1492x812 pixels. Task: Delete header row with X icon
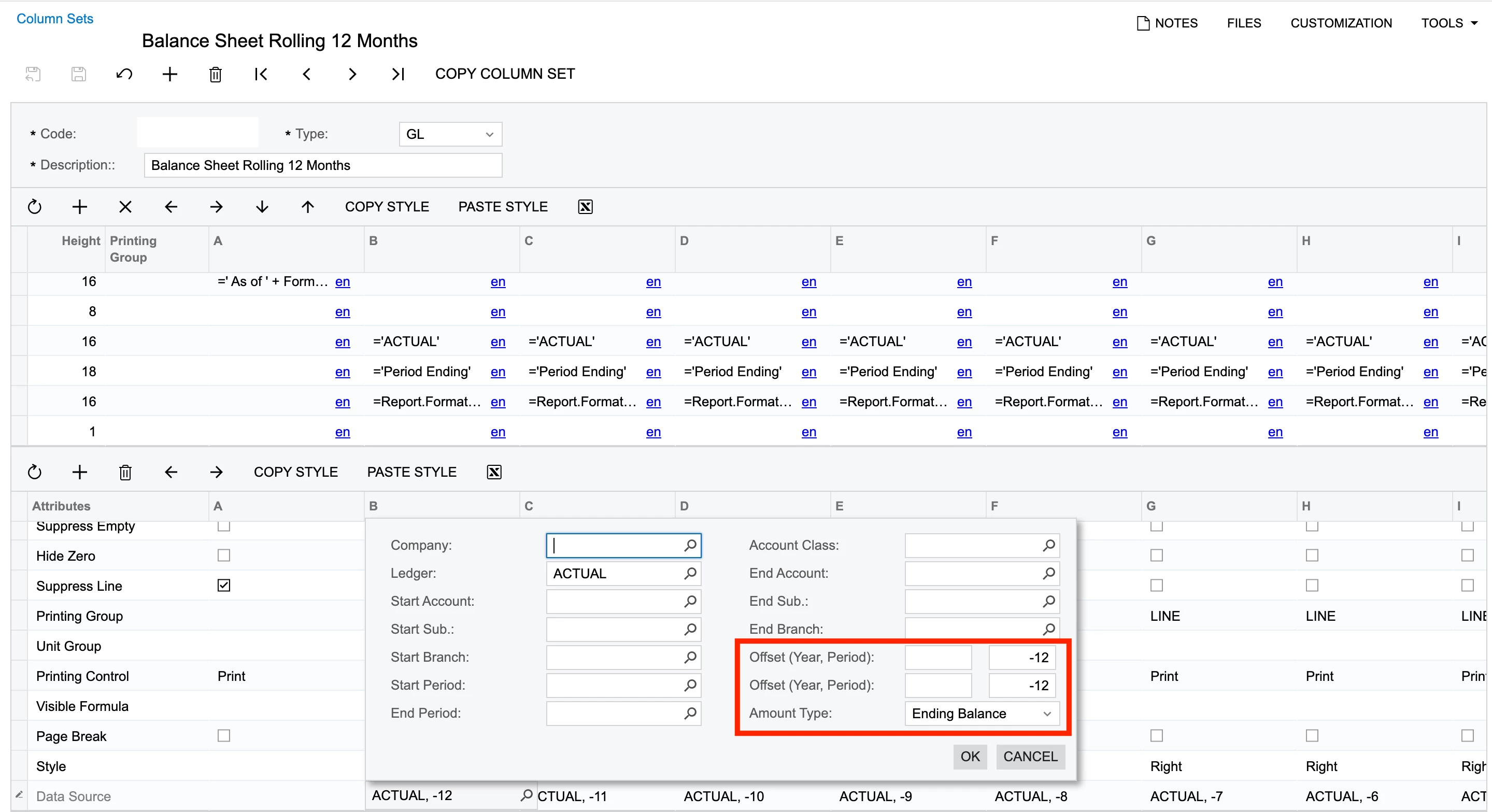pos(125,207)
